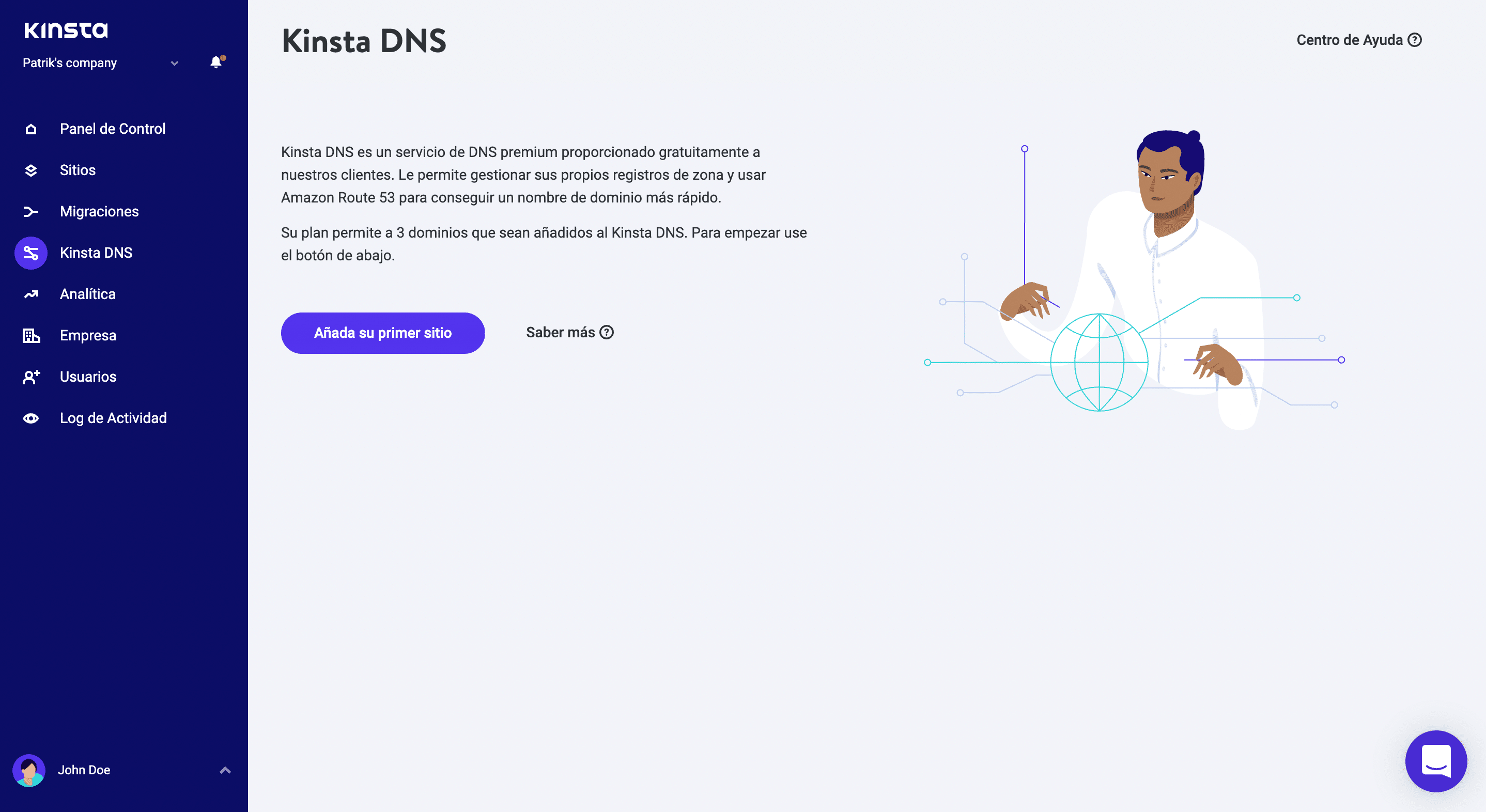Click the Usuarios add-person icon
Viewport: 1486px width, 812px height.
31,377
